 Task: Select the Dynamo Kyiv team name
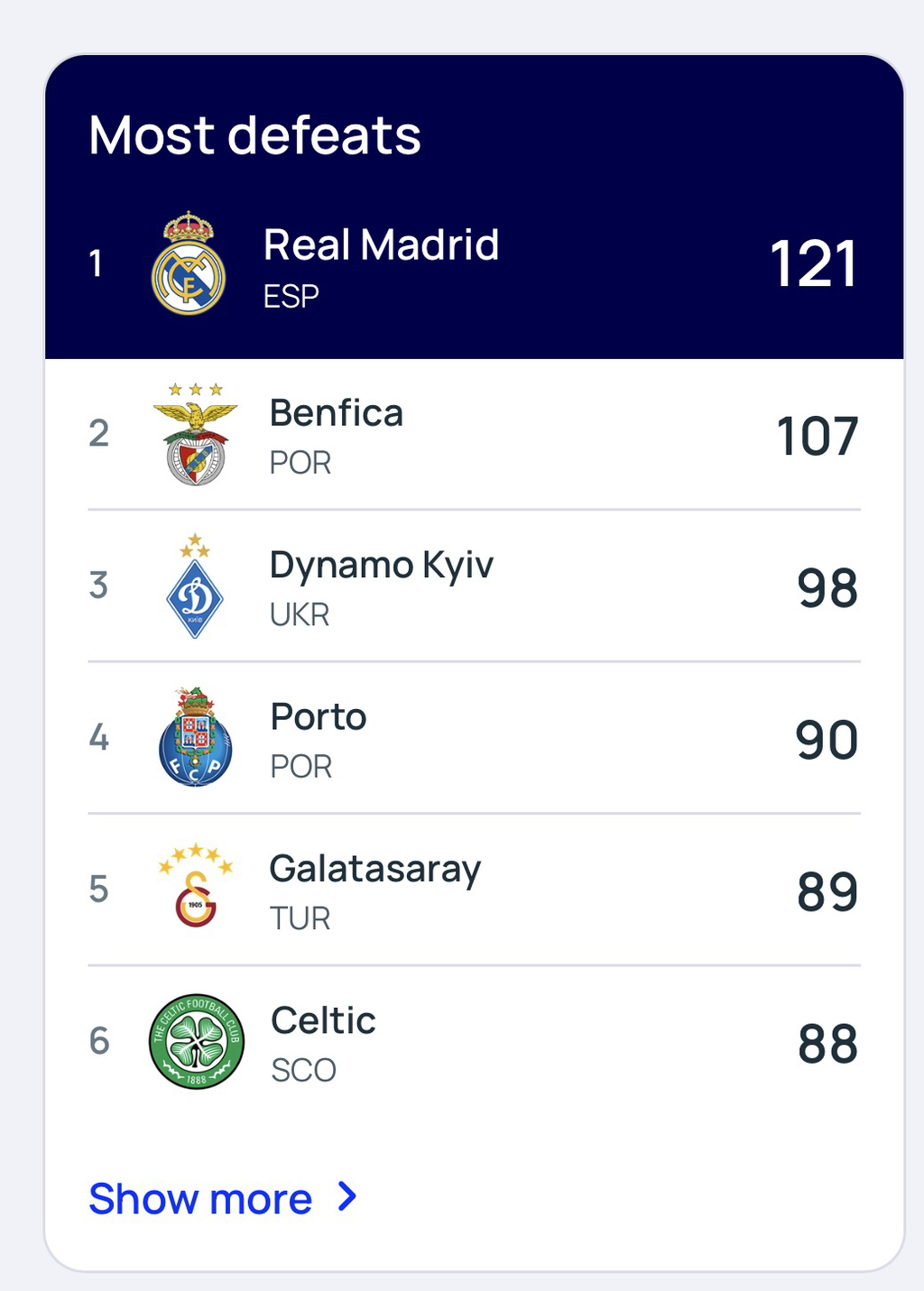tap(382, 566)
